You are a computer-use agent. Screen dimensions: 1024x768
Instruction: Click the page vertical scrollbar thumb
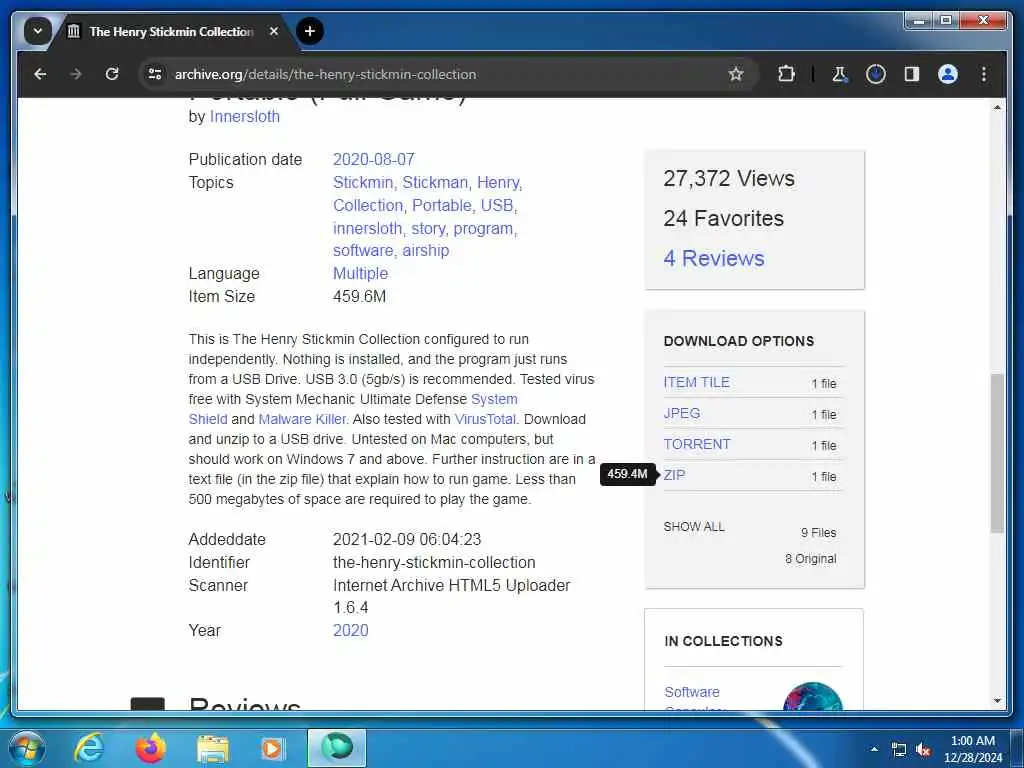(997, 453)
